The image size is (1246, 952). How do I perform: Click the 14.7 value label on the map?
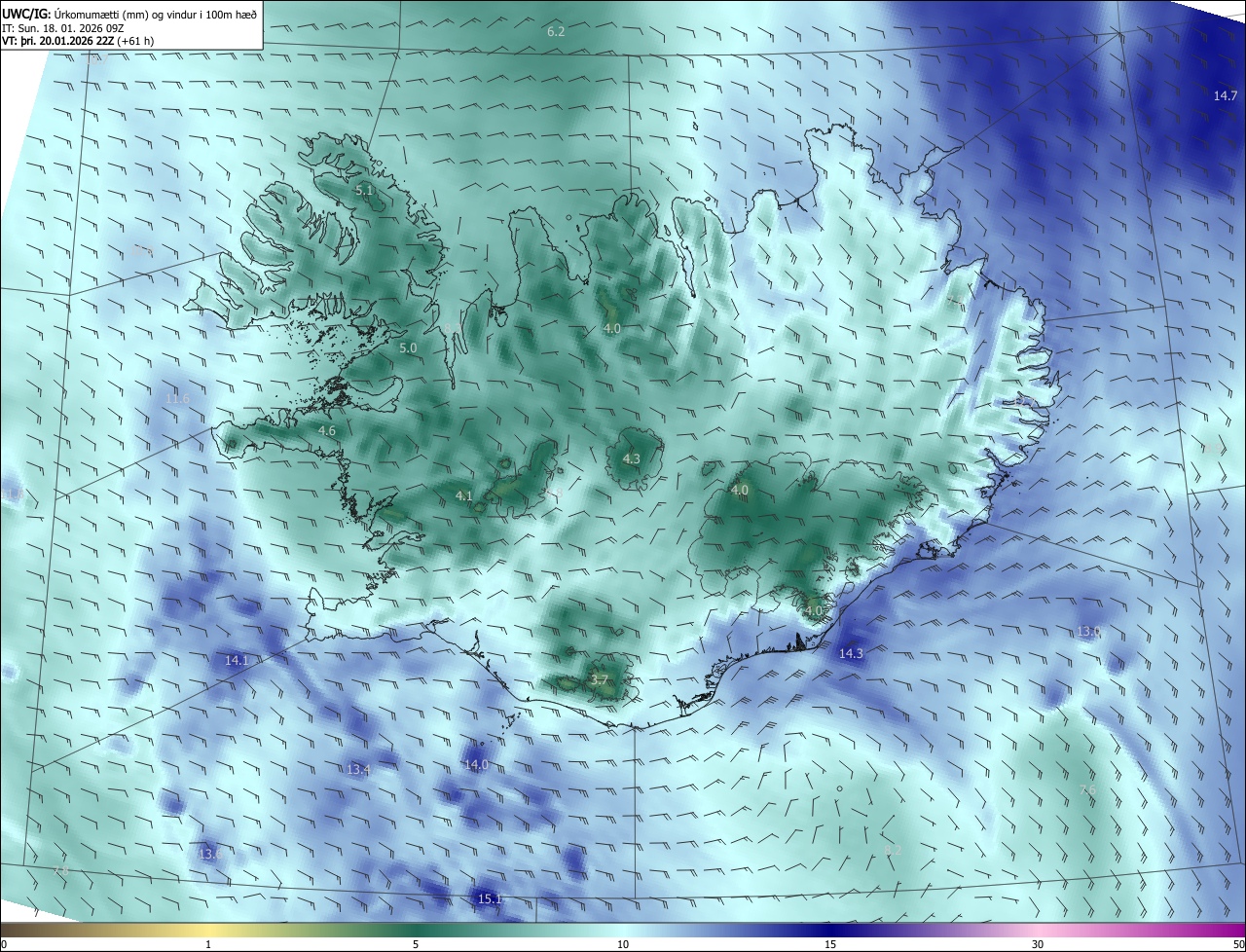1226,95
